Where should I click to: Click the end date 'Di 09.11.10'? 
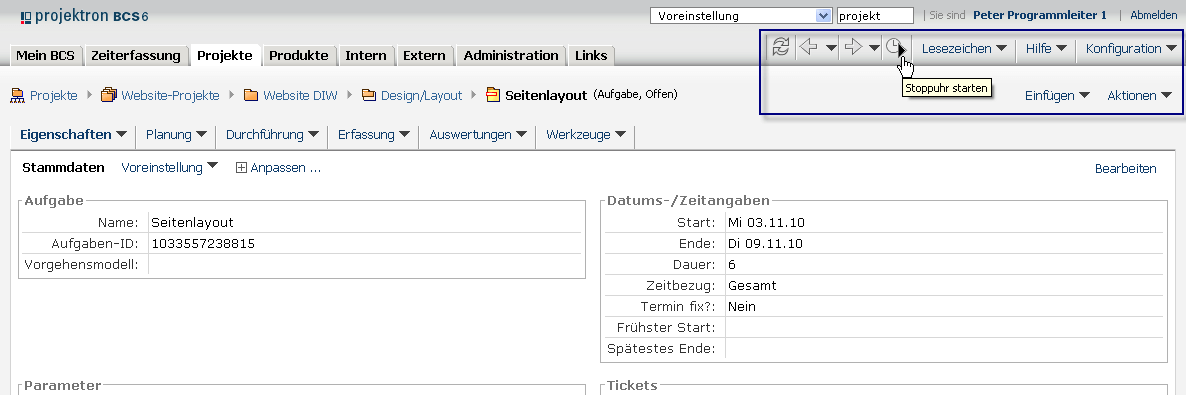tap(765, 244)
